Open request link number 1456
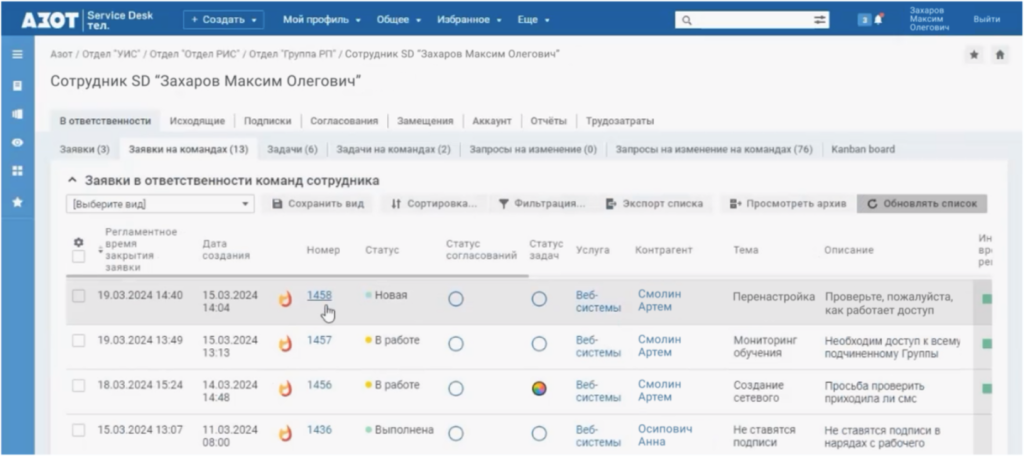Image resolution: width=1024 pixels, height=456 pixels. (x=319, y=385)
